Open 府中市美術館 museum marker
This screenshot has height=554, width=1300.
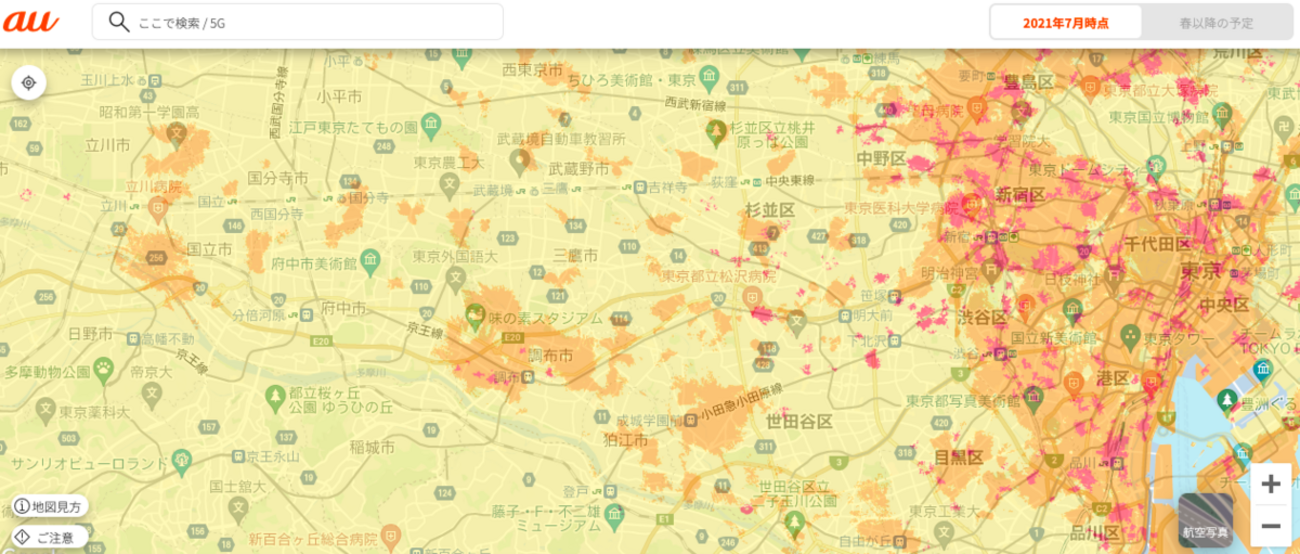coord(371,263)
